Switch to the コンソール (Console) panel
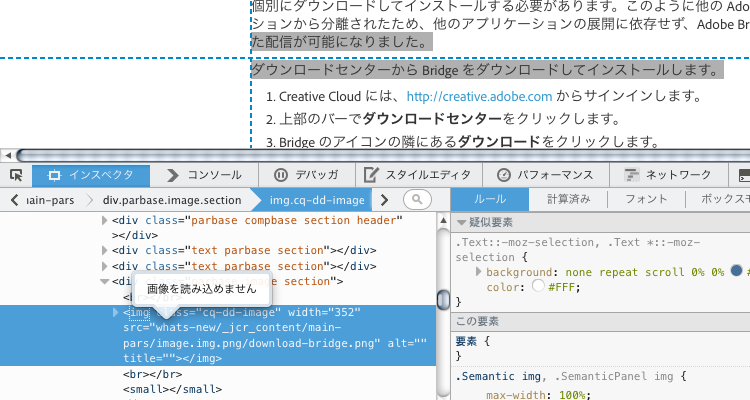Viewport: 750px width, 400px height. point(204,176)
